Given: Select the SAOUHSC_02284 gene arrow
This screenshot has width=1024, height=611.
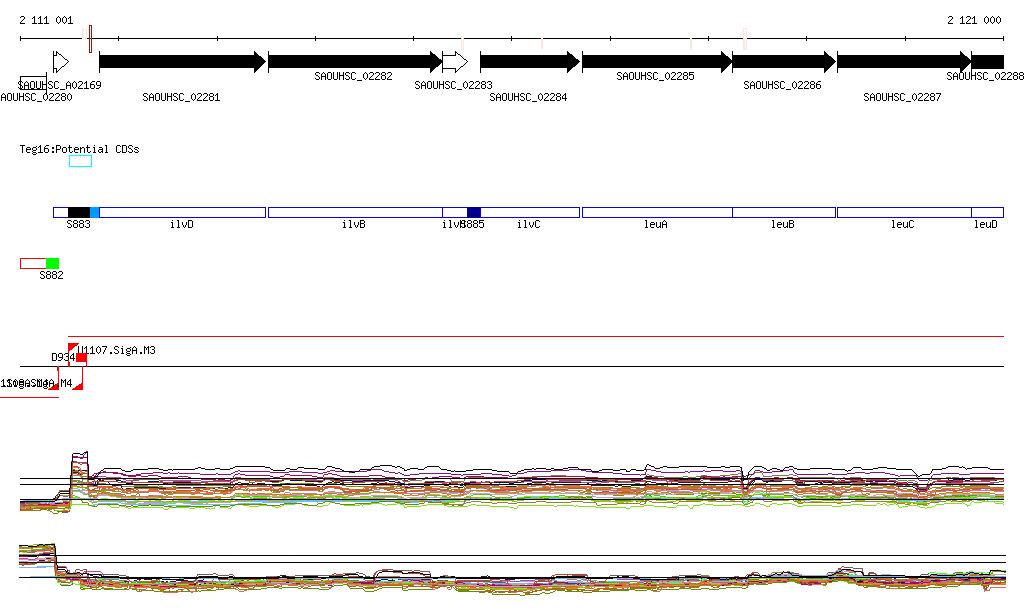Looking at the screenshot, I should coord(530,62).
